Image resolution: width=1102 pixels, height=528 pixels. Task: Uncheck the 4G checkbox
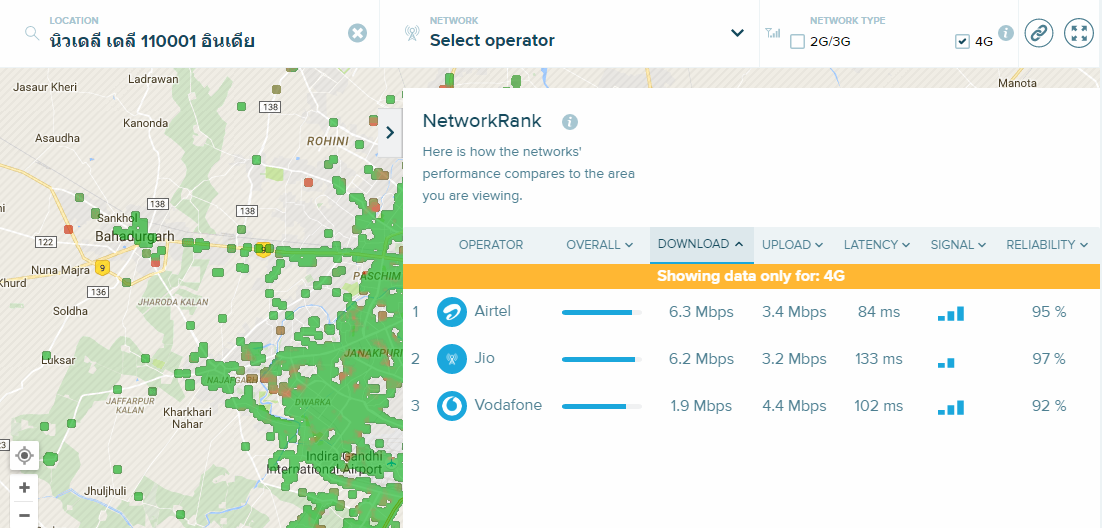point(962,41)
